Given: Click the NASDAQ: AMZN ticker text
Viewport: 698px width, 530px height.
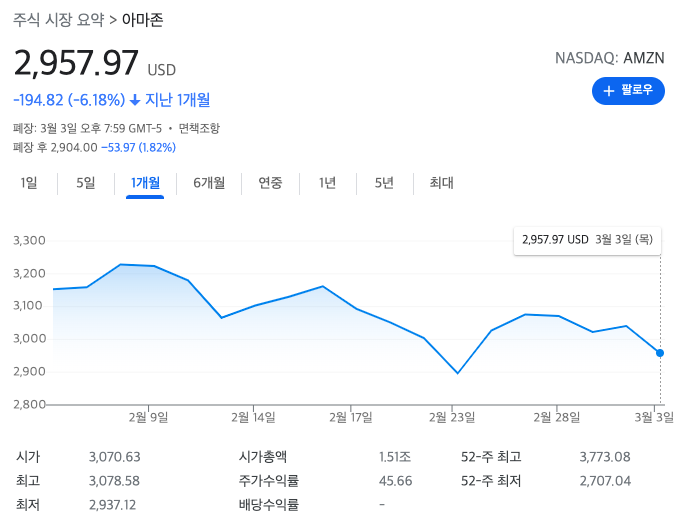Looking at the screenshot, I should 609,58.
